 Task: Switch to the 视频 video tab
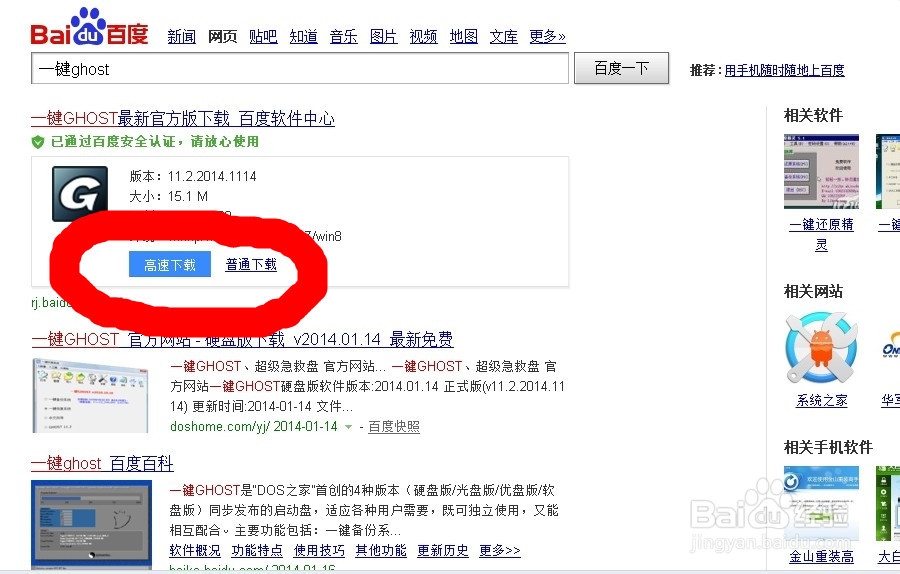(423, 37)
